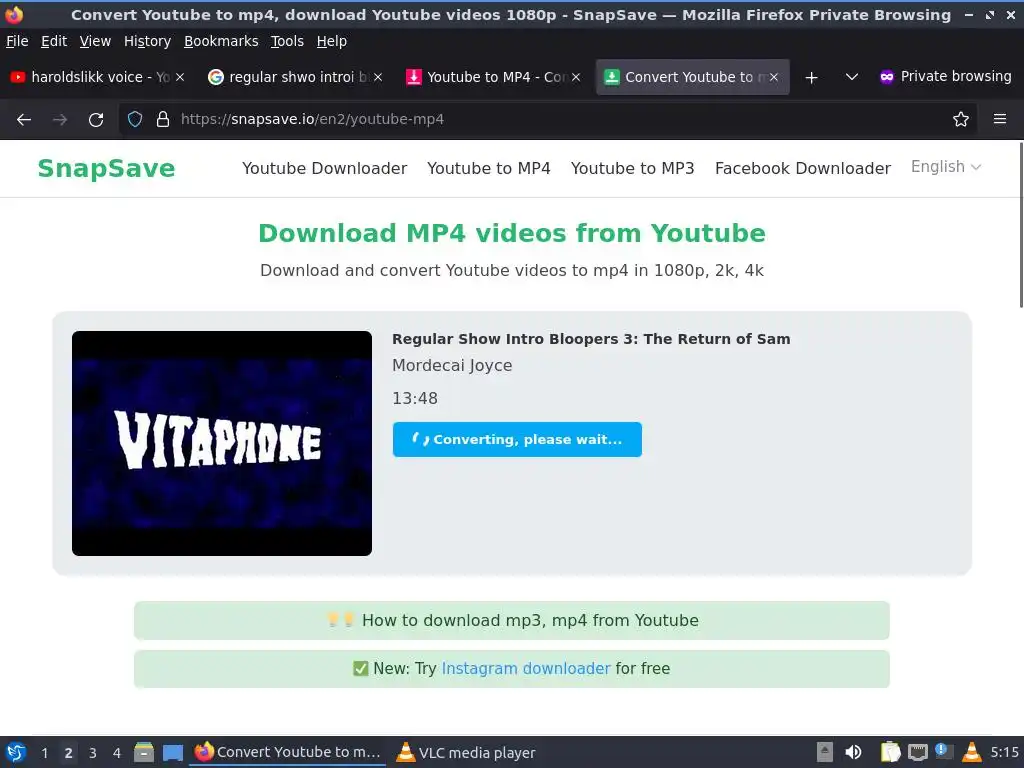Click the forward navigation arrow

60,120
